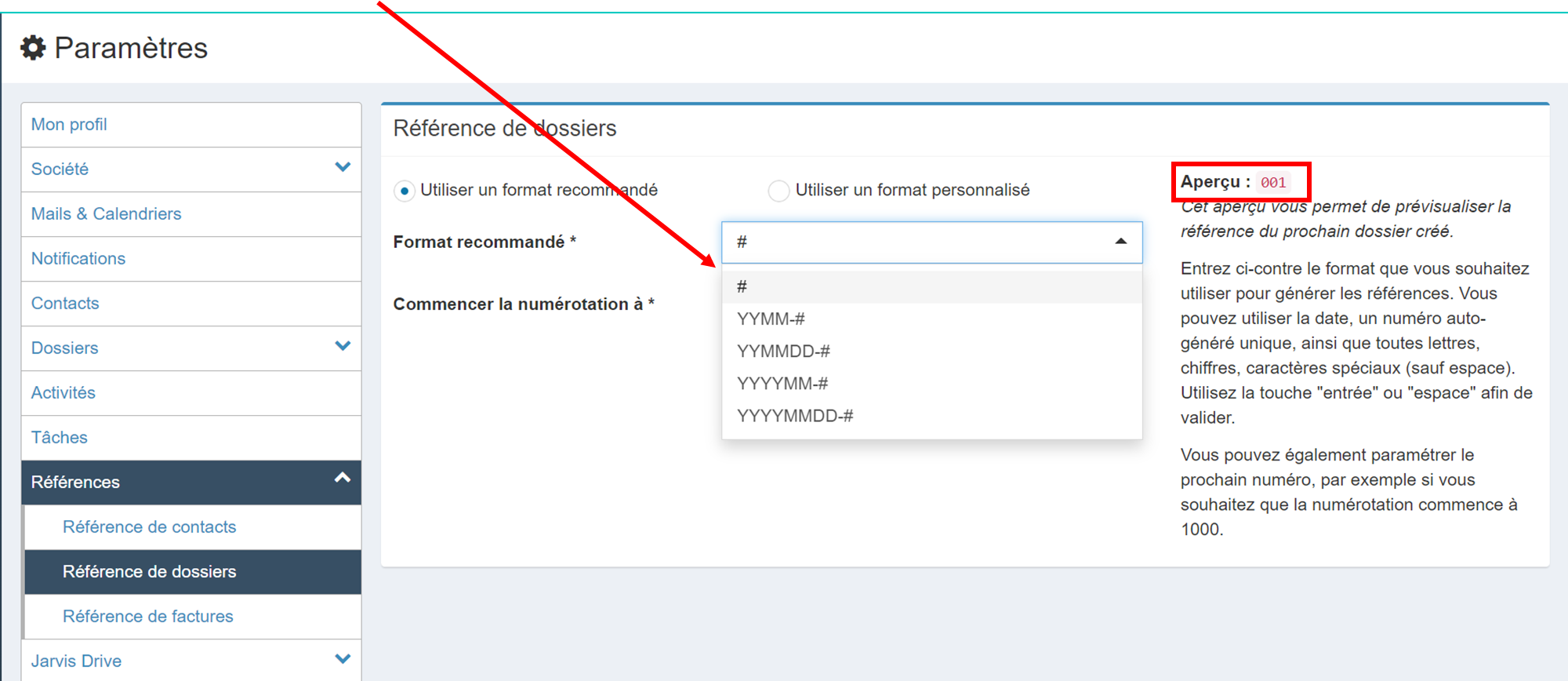Screen dimensions: 1568x681
Task: Choose the # option in the list
Action: click(x=931, y=287)
